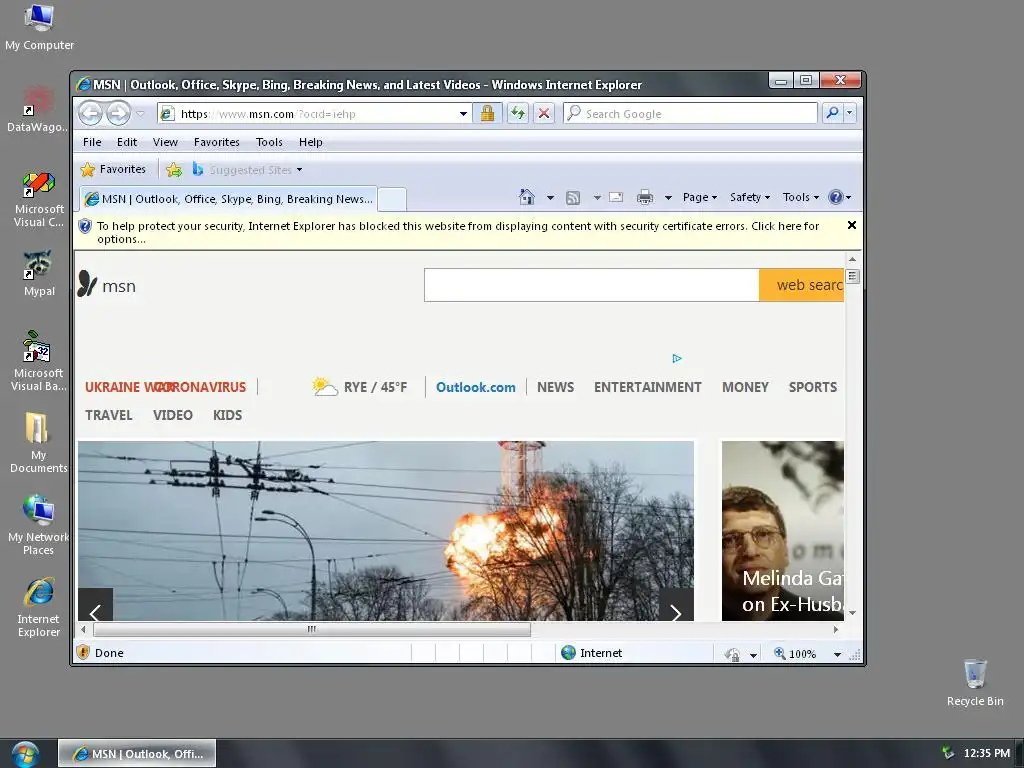This screenshot has width=1024, height=768.
Task: Expand the Home button dropdown arrow
Action: click(x=550, y=198)
